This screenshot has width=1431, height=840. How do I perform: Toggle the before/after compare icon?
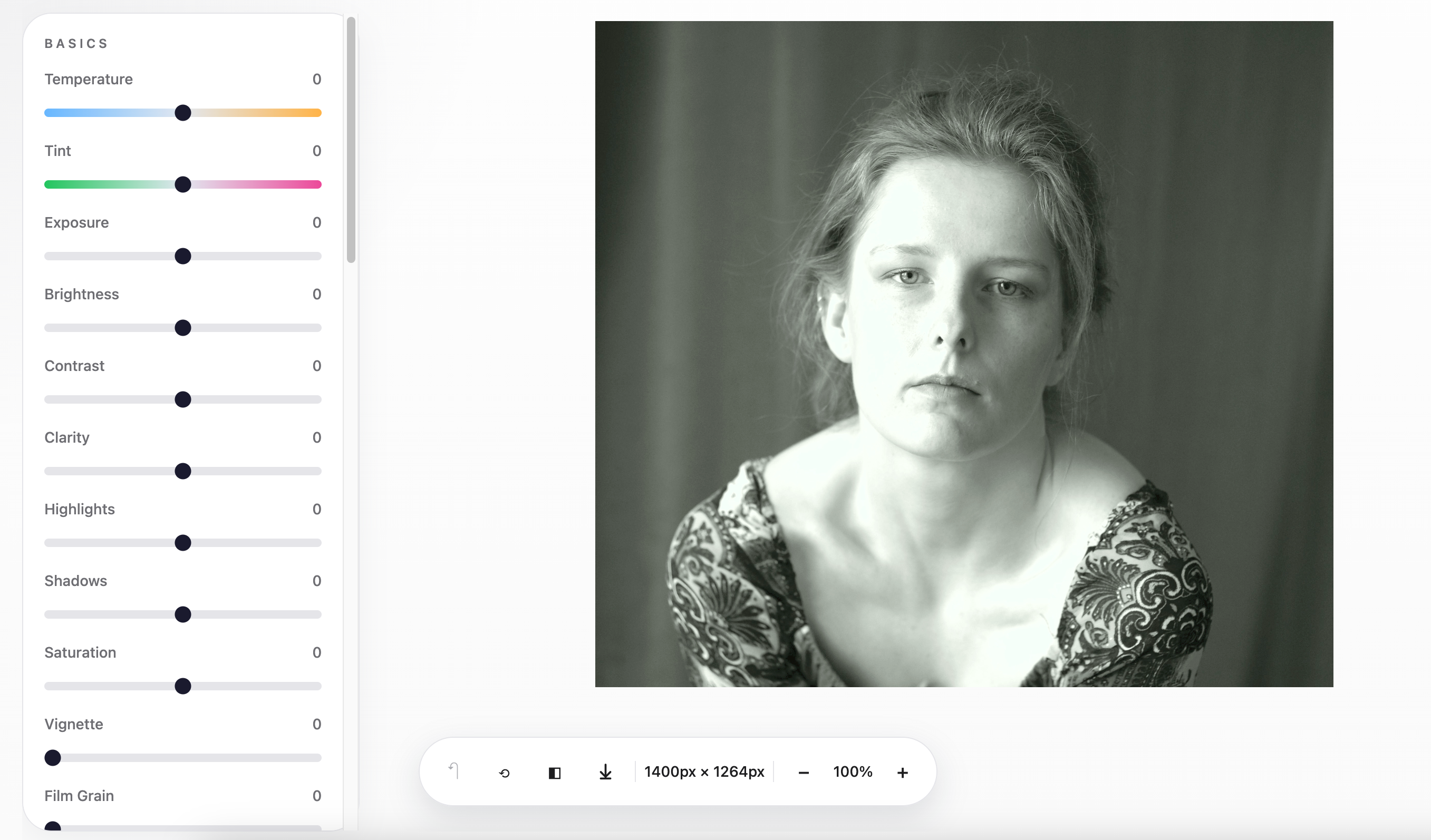tap(555, 773)
